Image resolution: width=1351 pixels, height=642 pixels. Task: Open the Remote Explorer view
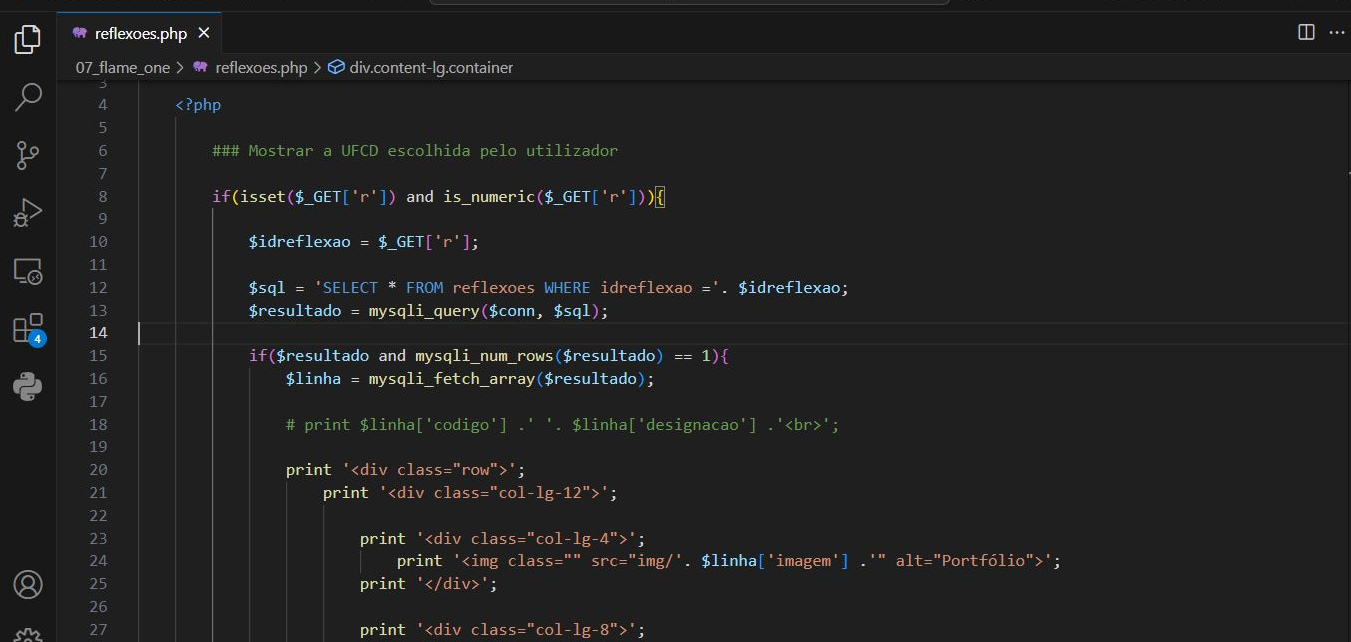(x=28, y=271)
